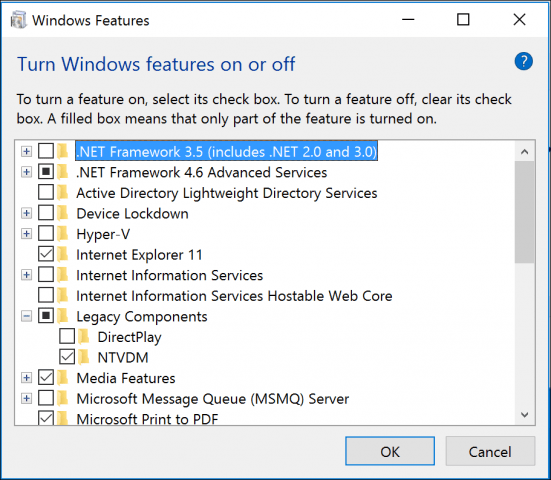Click the OK button

coord(390,451)
